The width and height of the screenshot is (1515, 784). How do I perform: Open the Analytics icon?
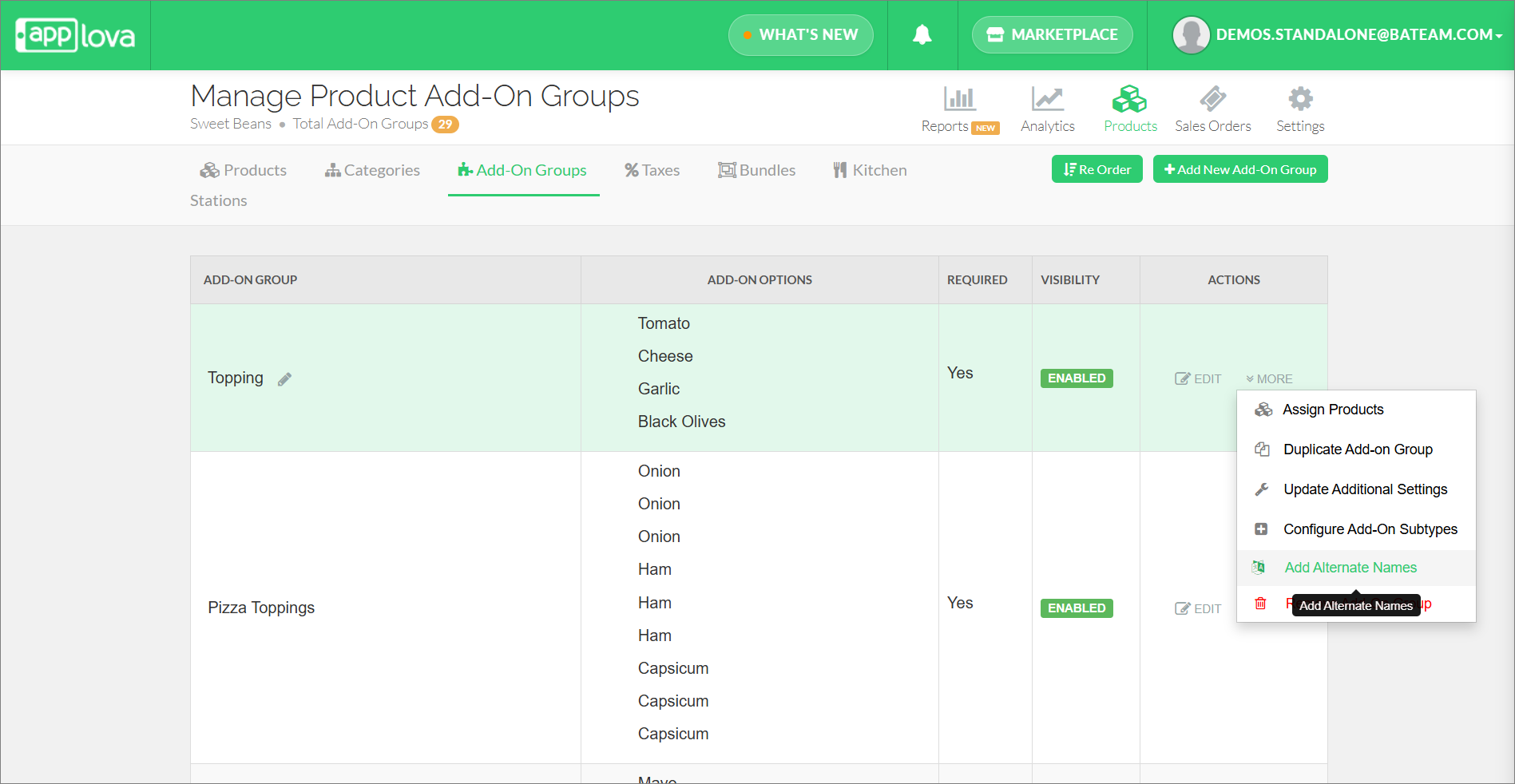1047,99
